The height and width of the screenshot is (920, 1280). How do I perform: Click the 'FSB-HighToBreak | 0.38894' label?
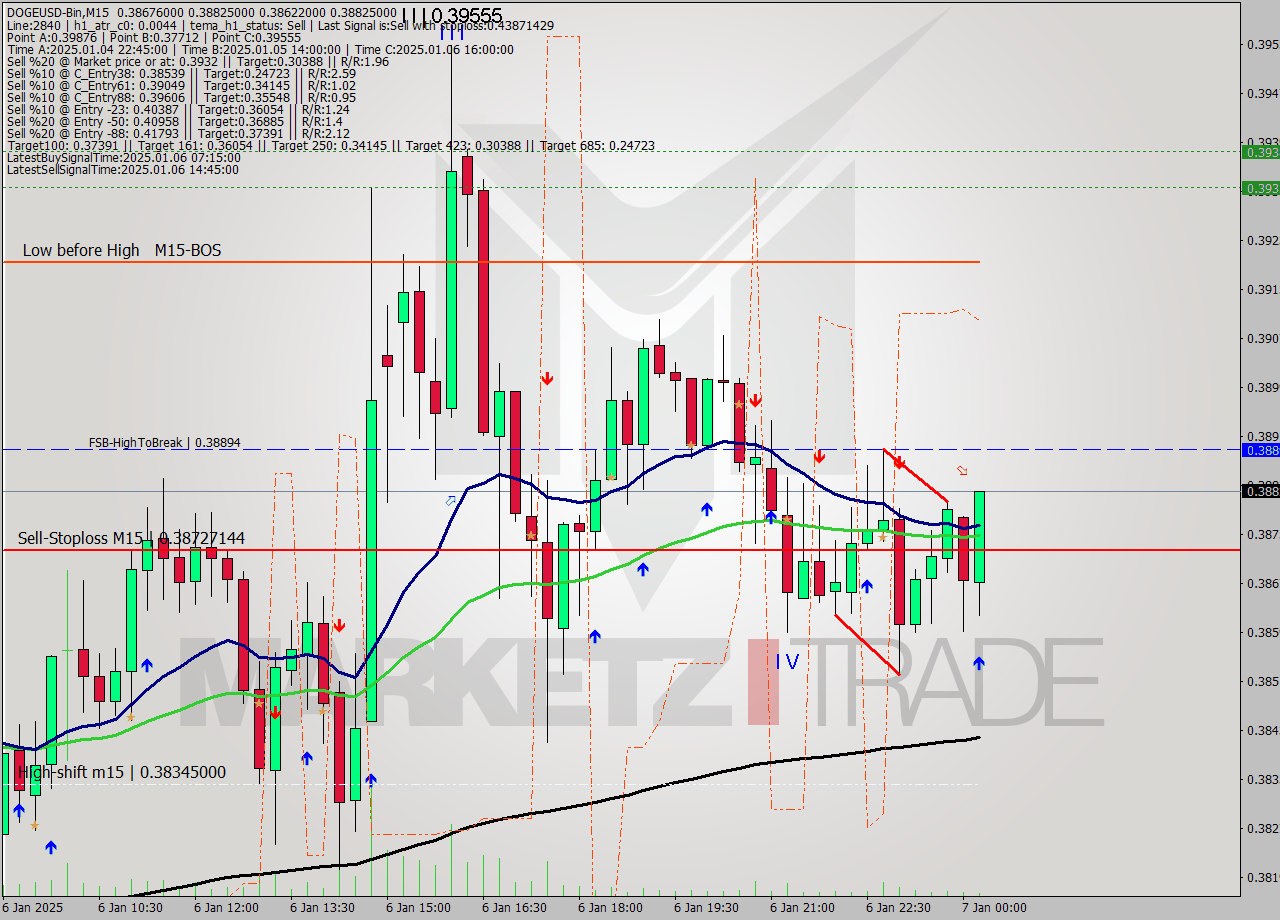click(x=164, y=442)
